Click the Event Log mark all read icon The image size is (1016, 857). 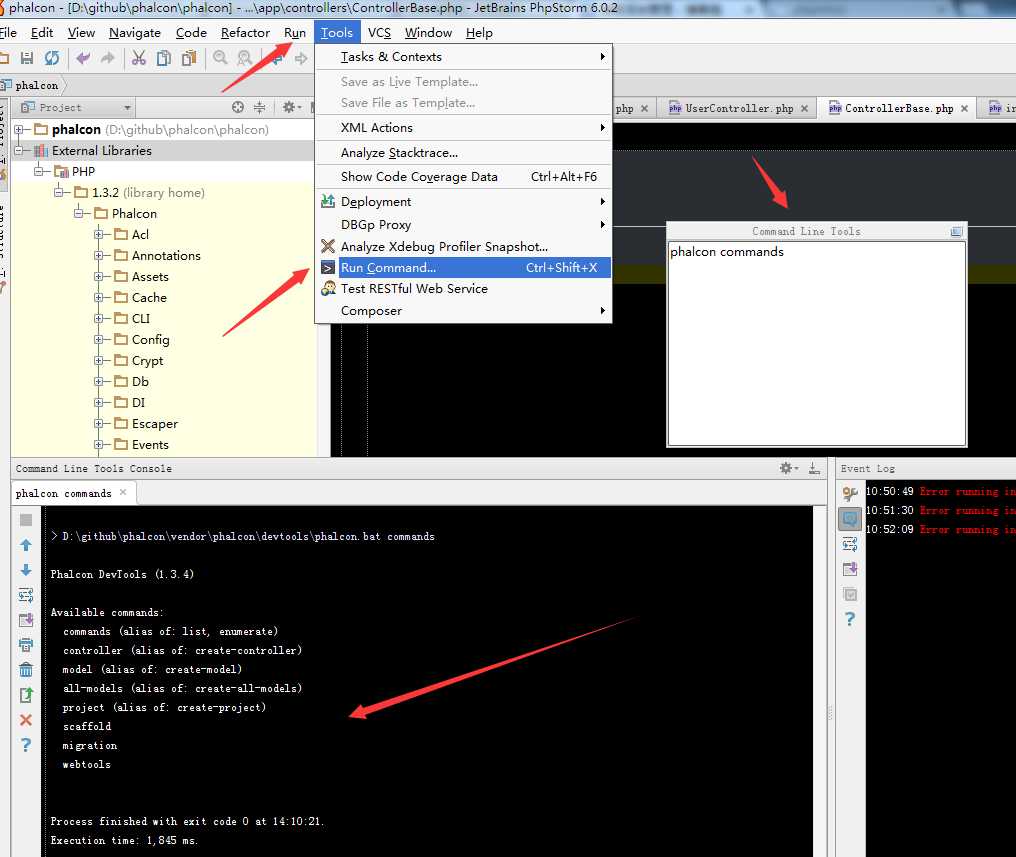pos(850,594)
